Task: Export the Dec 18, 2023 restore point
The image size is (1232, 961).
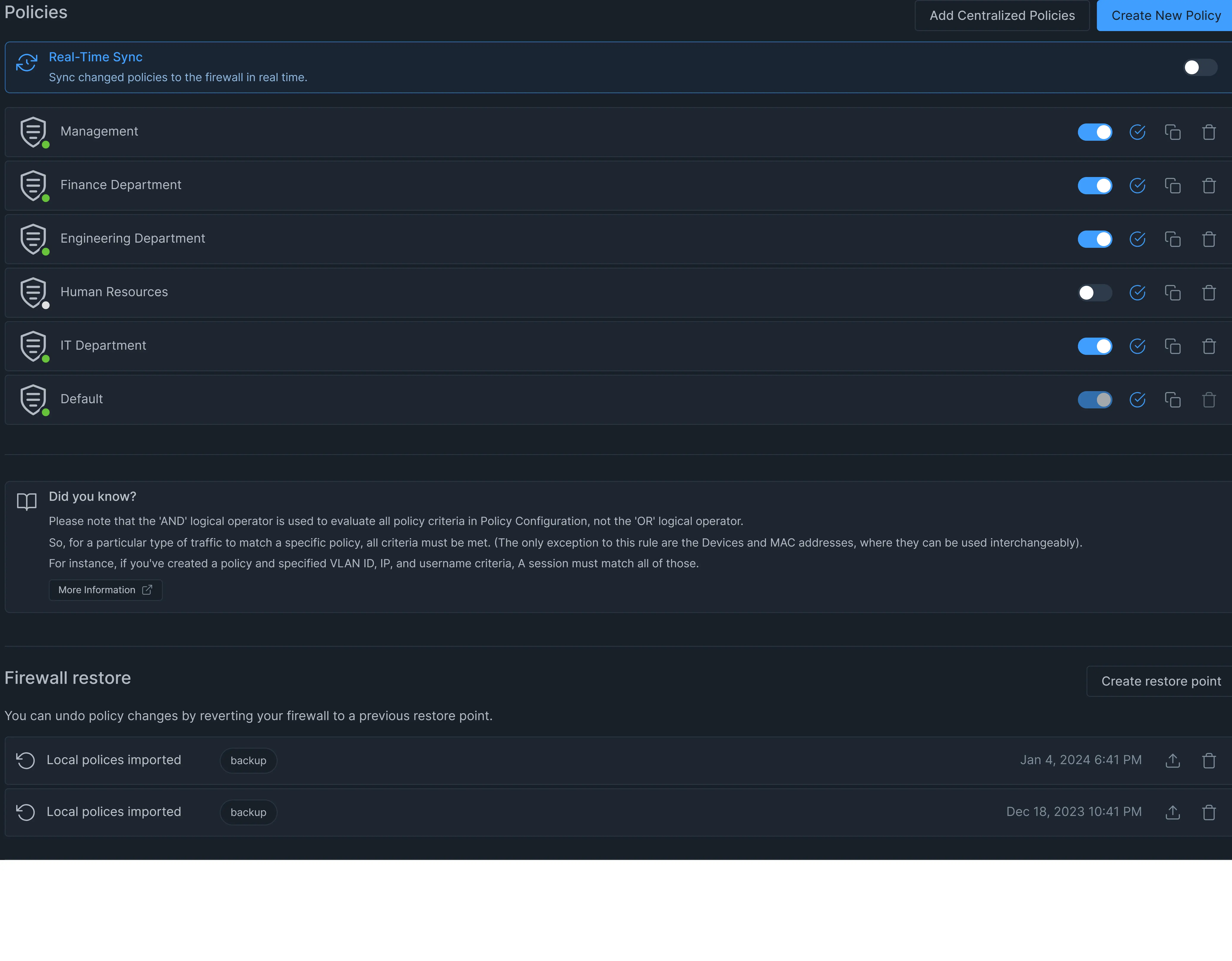Action: coord(1173,812)
